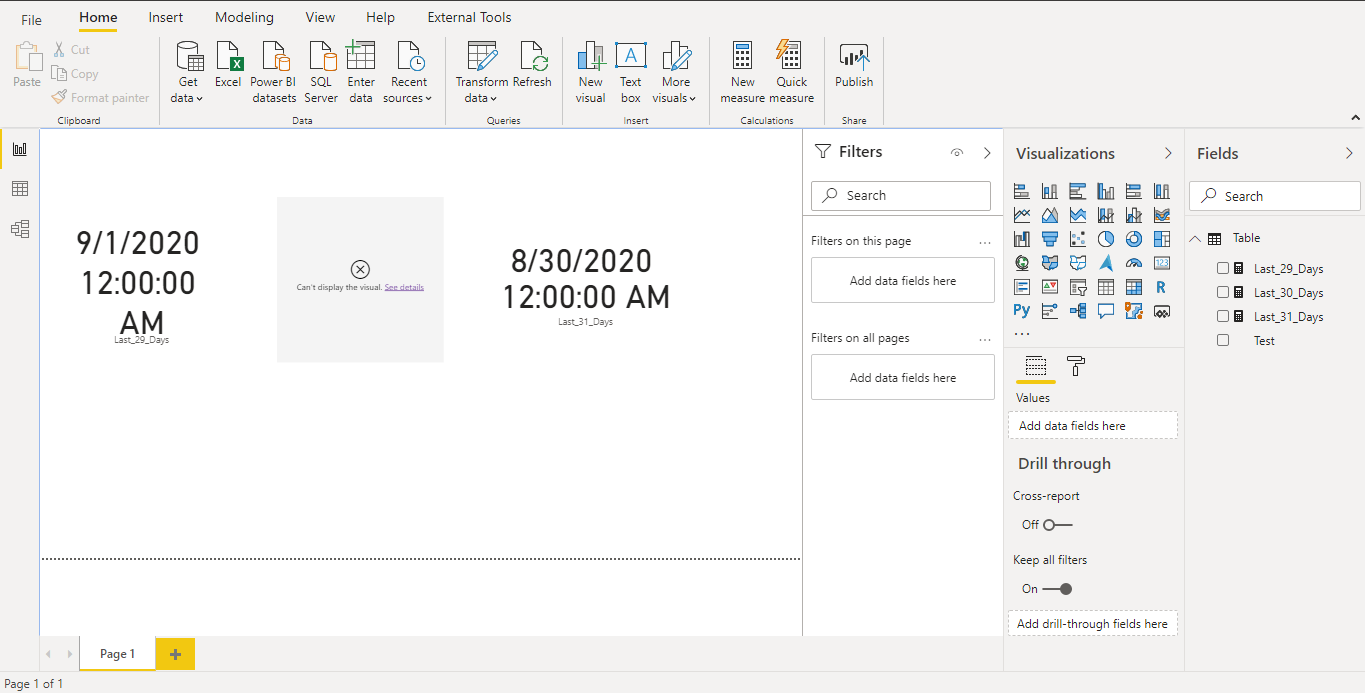This screenshot has width=1365, height=693.
Task: Select card visualization with 123
Action: tap(1162, 263)
